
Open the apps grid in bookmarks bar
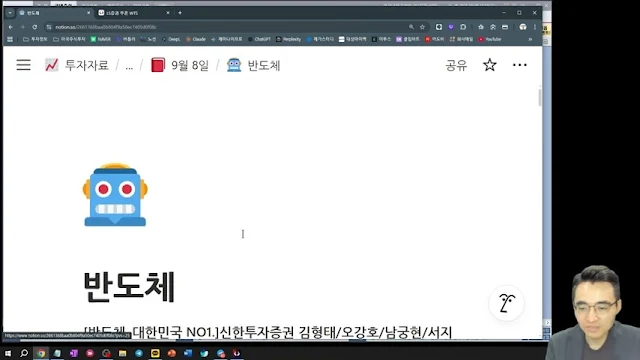(10, 39)
